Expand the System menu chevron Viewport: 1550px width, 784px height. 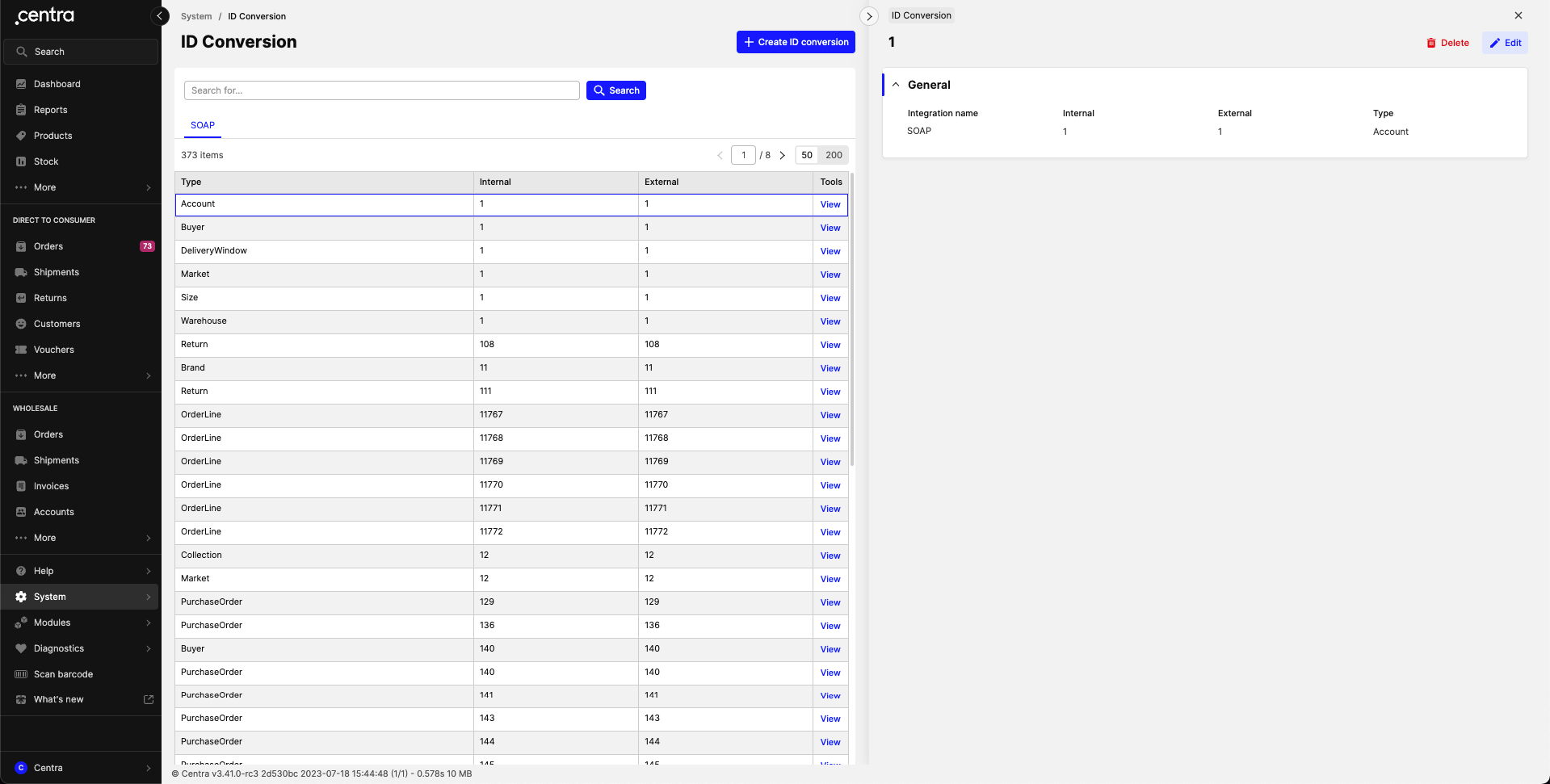click(149, 597)
